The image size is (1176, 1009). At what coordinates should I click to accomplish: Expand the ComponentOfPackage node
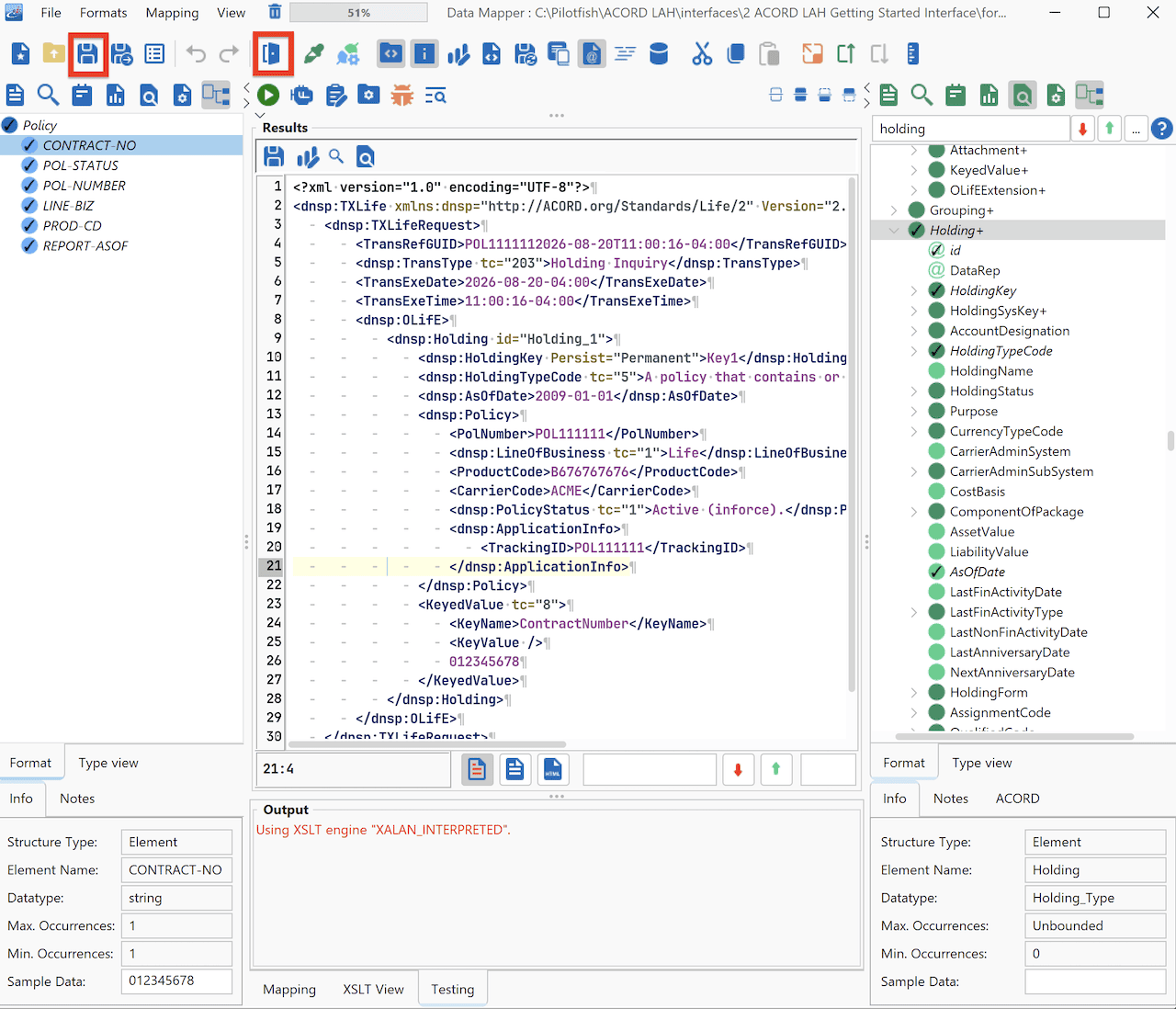[x=913, y=512]
